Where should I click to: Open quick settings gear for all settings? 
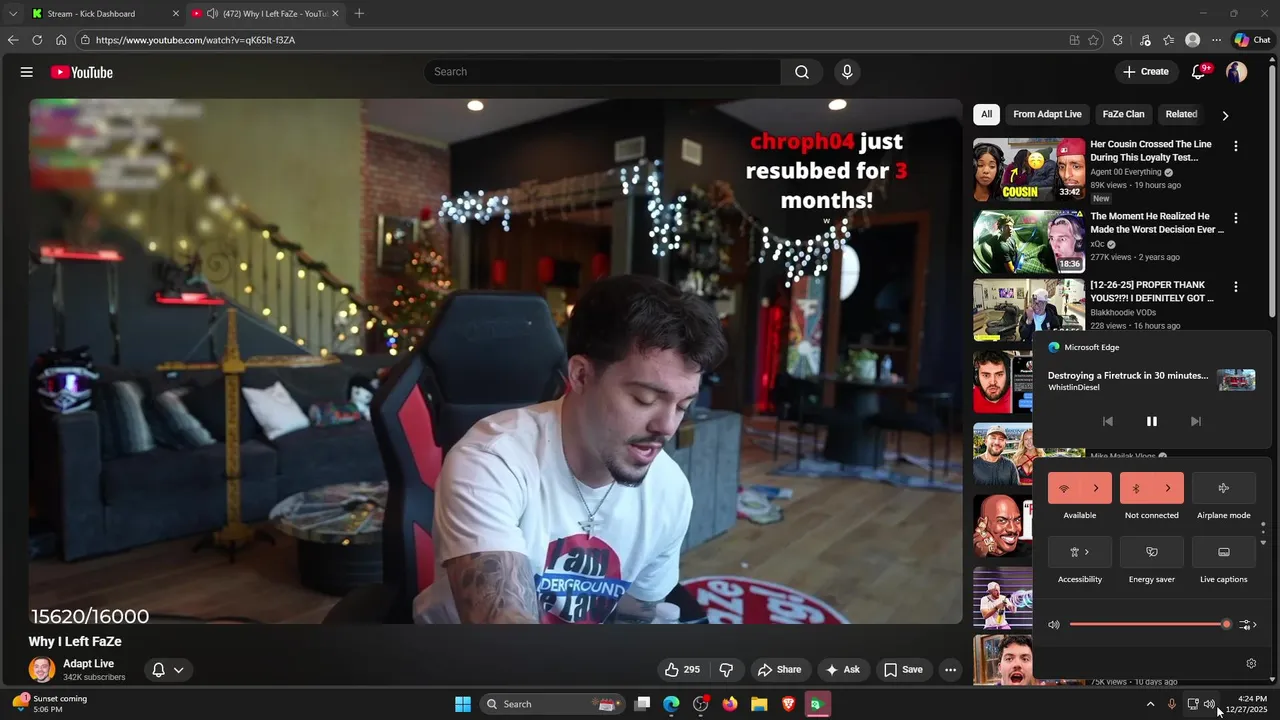tap(1251, 663)
